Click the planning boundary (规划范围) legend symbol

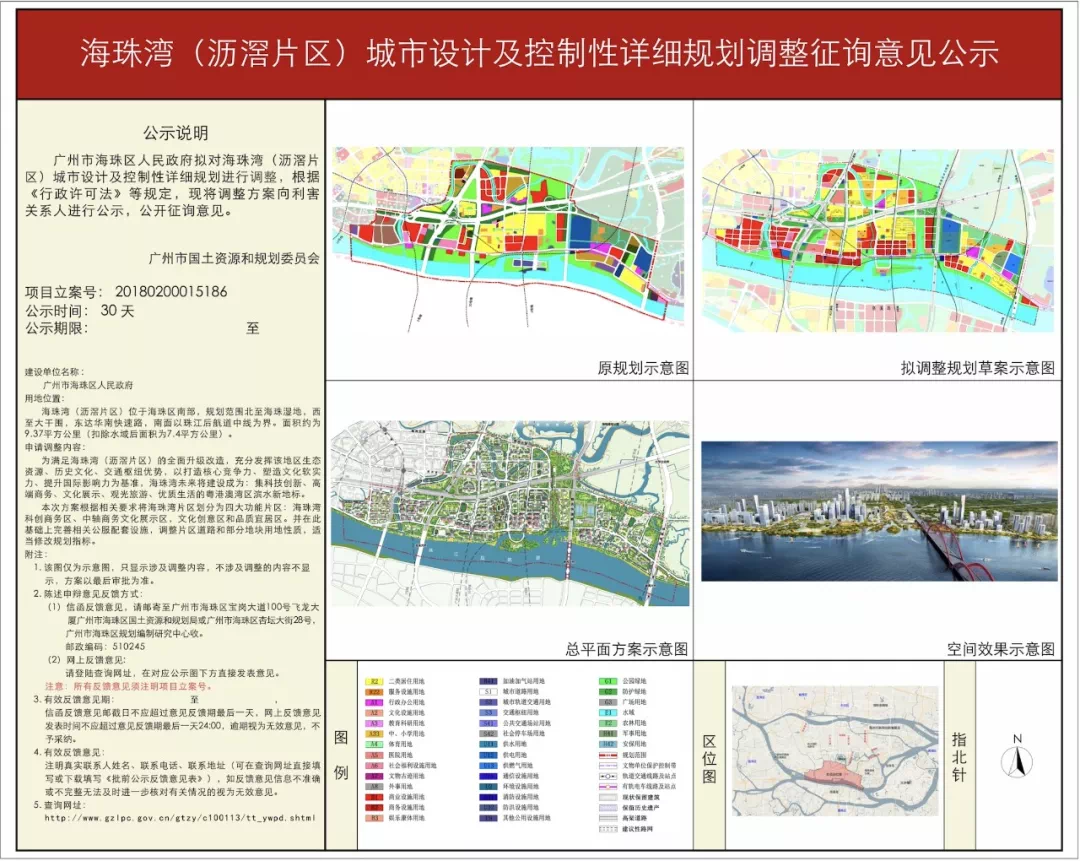[607, 753]
